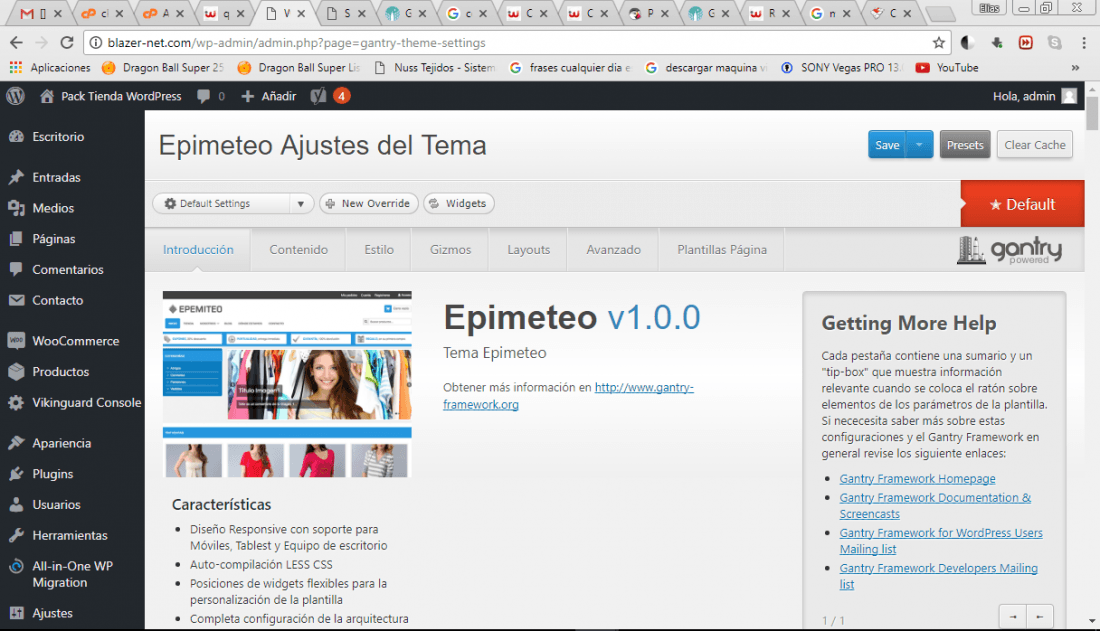The width and height of the screenshot is (1100, 631).
Task: Click the grey S extension icon
Action: (x=1054, y=43)
